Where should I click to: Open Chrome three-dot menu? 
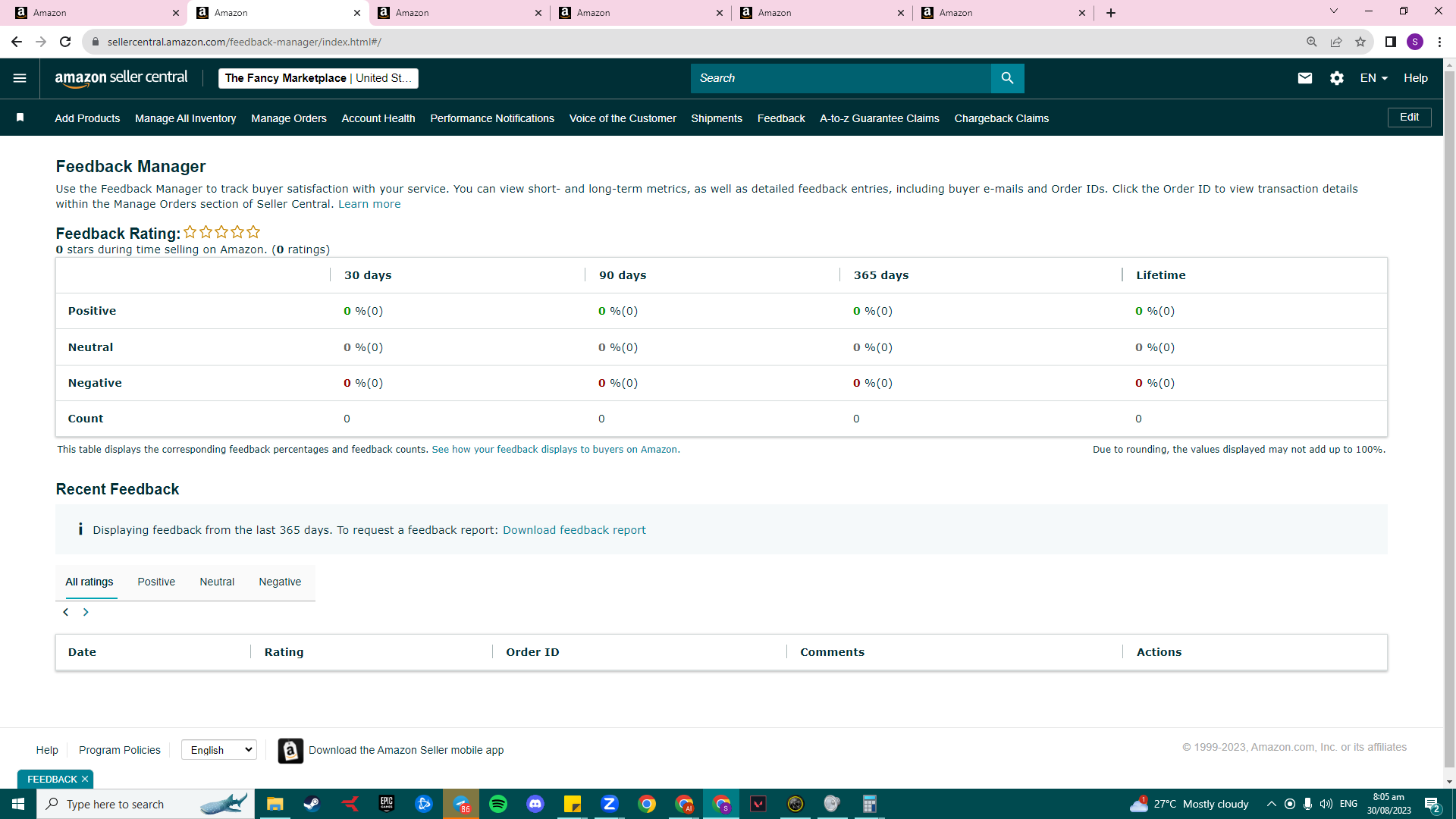(x=1439, y=42)
